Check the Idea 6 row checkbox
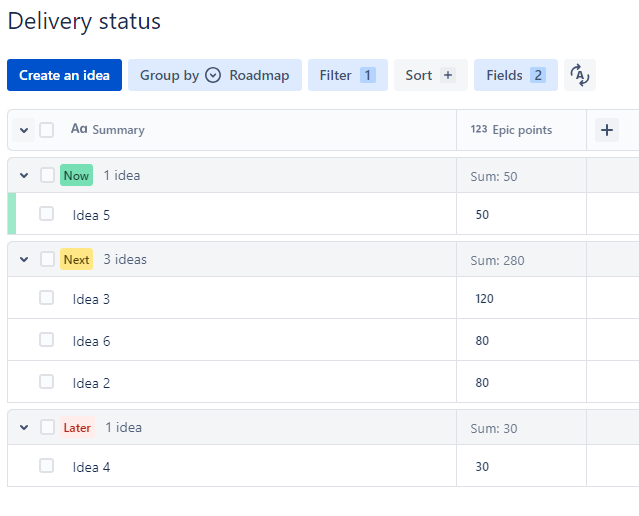This screenshot has height=516, width=639. click(x=46, y=340)
